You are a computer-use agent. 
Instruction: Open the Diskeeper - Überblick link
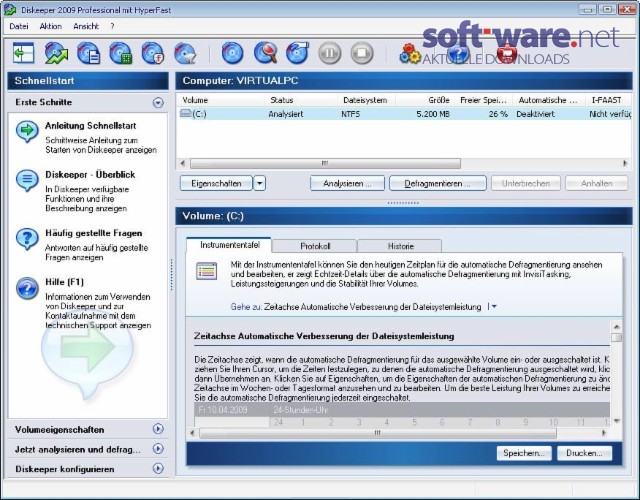(x=90, y=175)
